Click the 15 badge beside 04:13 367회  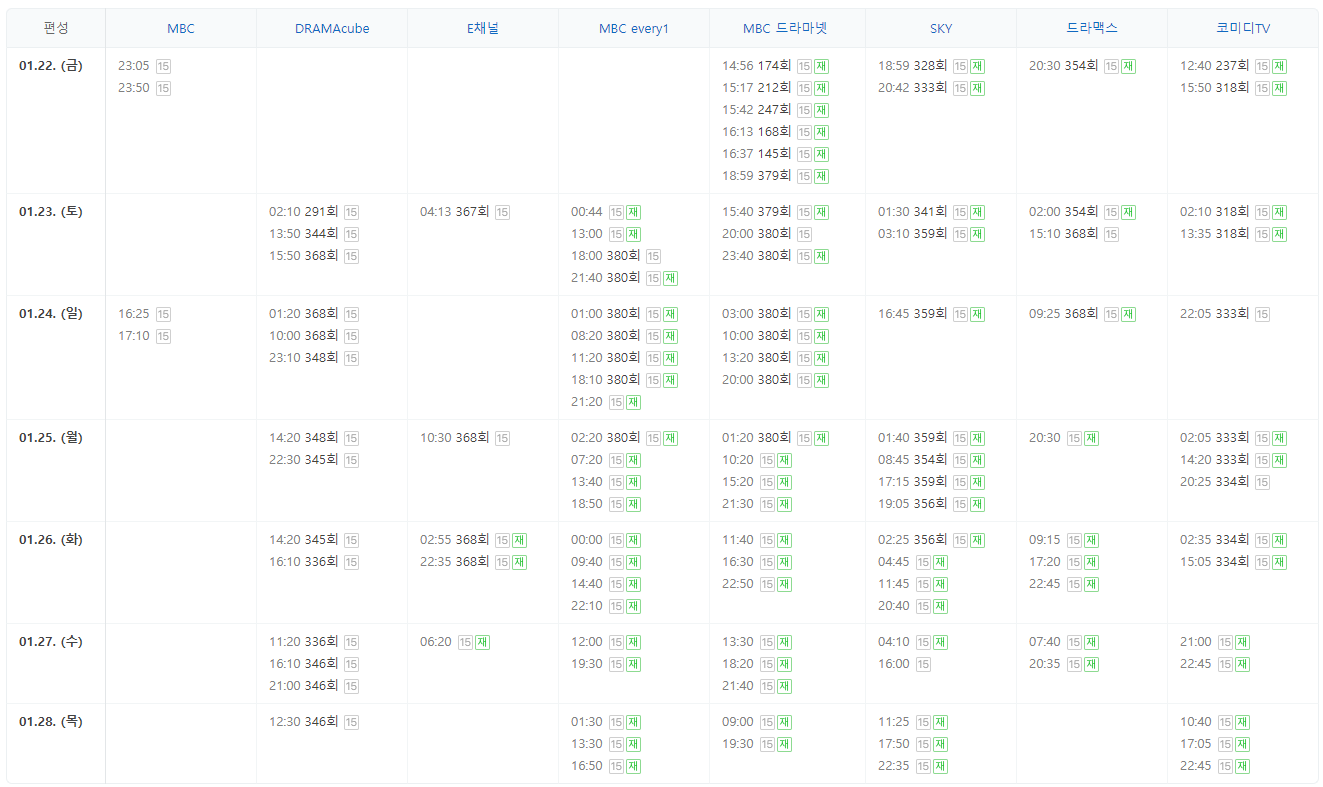[502, 212]
